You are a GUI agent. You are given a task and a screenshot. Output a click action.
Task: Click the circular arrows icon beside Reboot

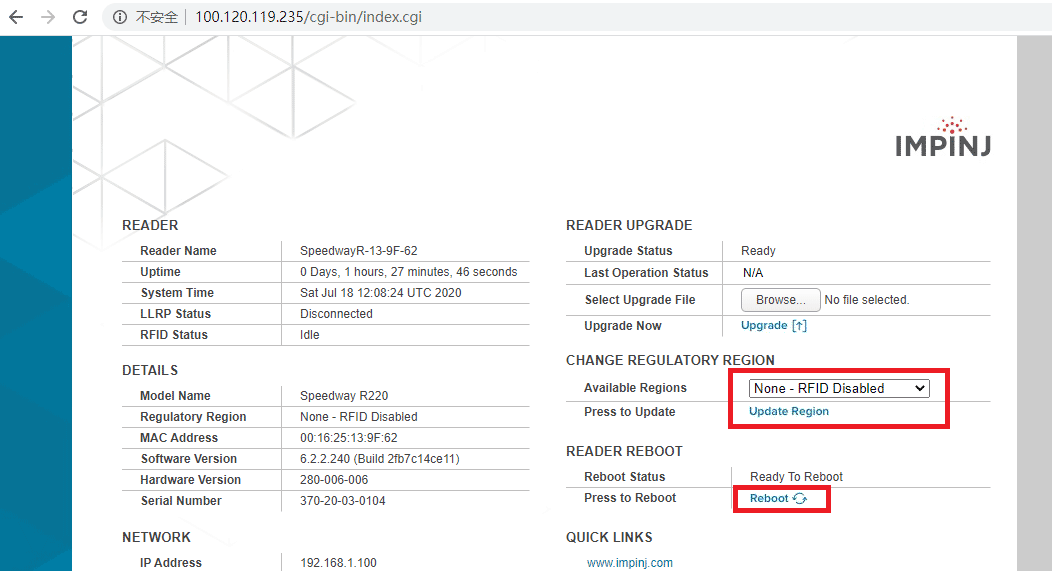(x=800, y=498)
